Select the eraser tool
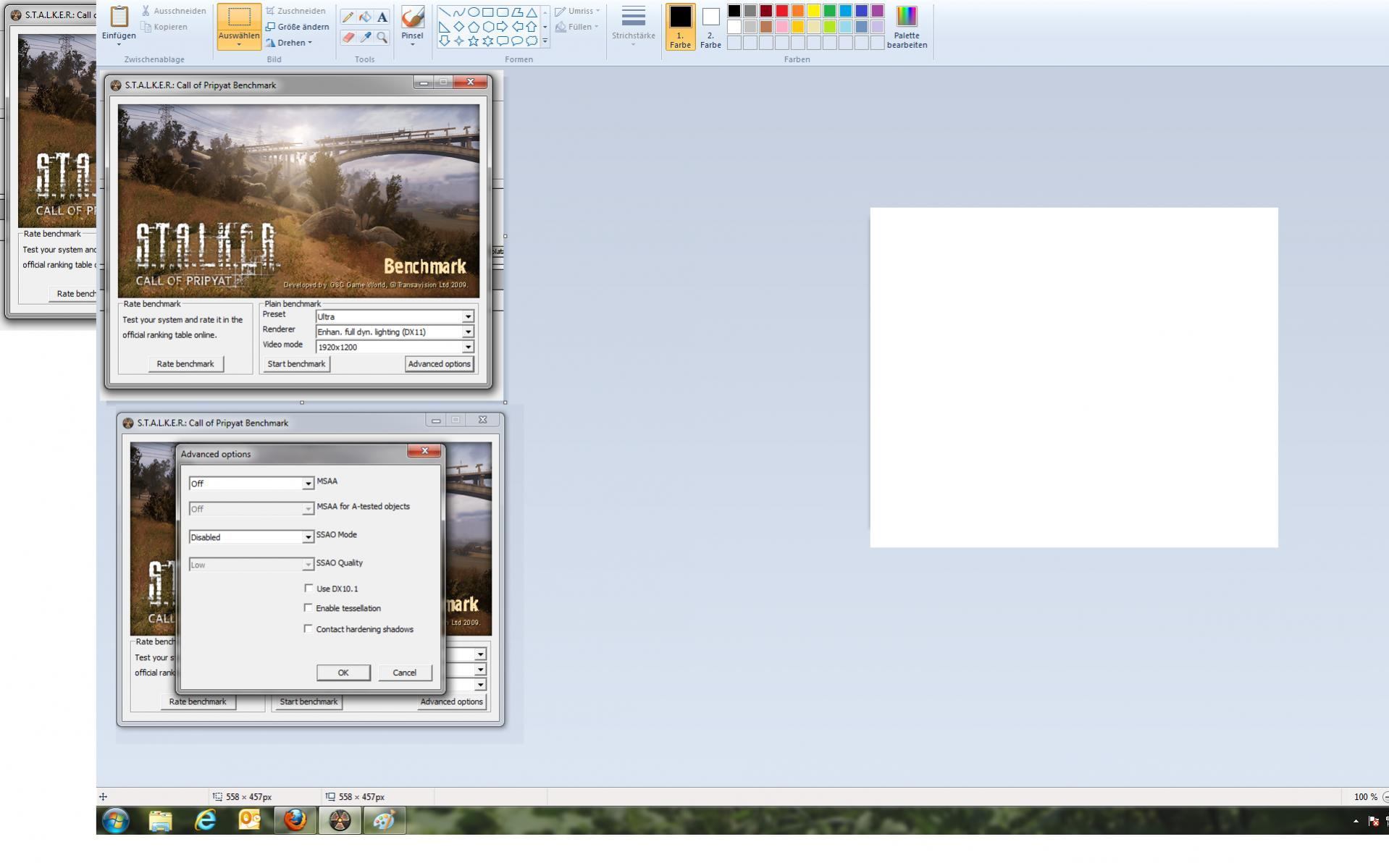The image size is (1389, 868). 348,37
